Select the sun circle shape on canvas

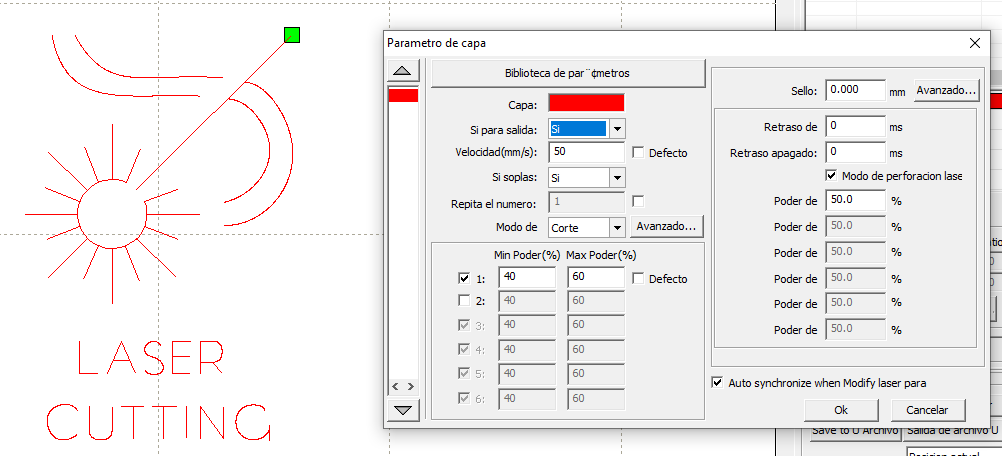click(x=112, y=213)
